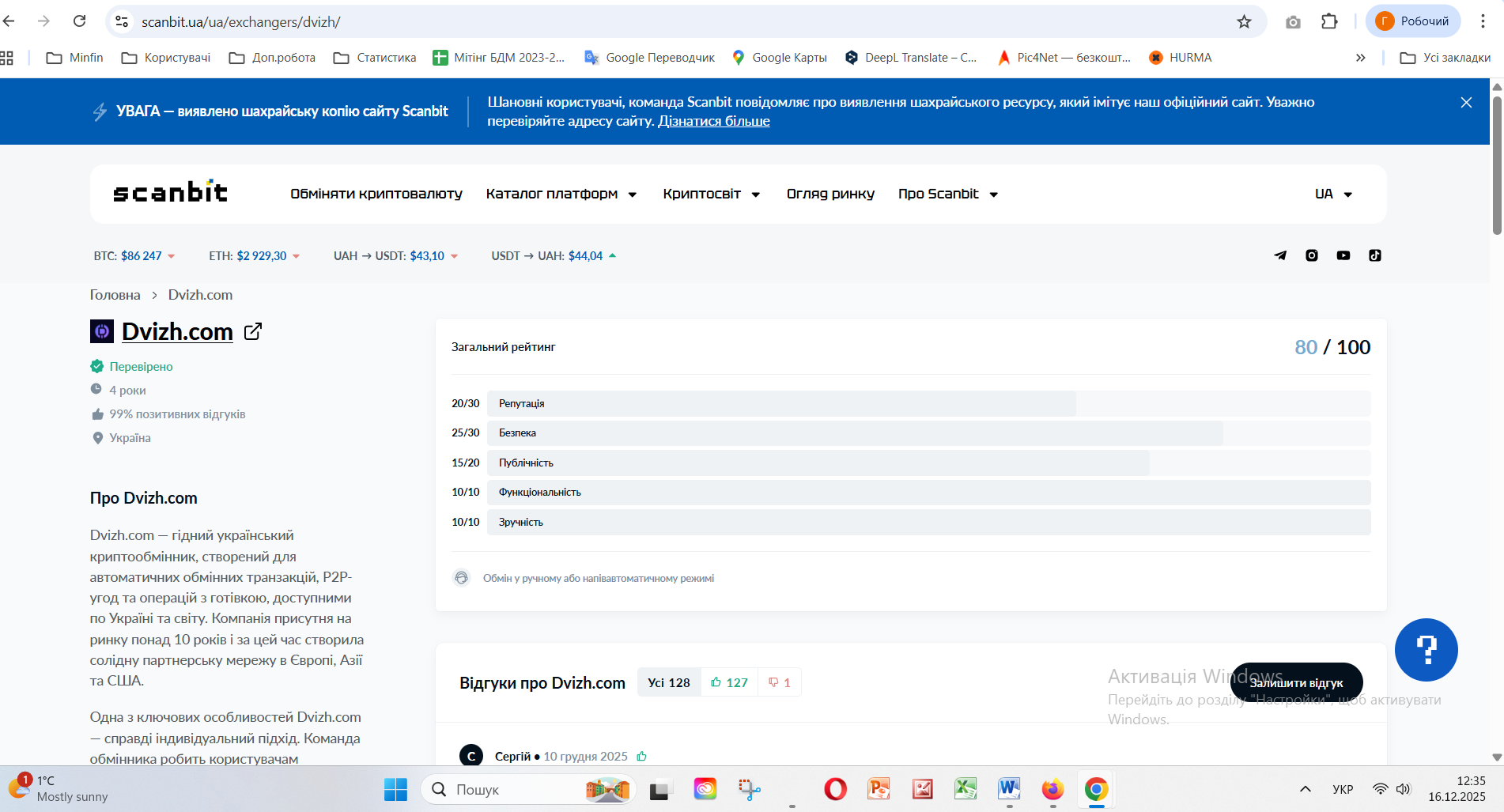The height and width of the screenshot is (812, 1504).
Task: Click the ETH price ticker
Action: 255,256
